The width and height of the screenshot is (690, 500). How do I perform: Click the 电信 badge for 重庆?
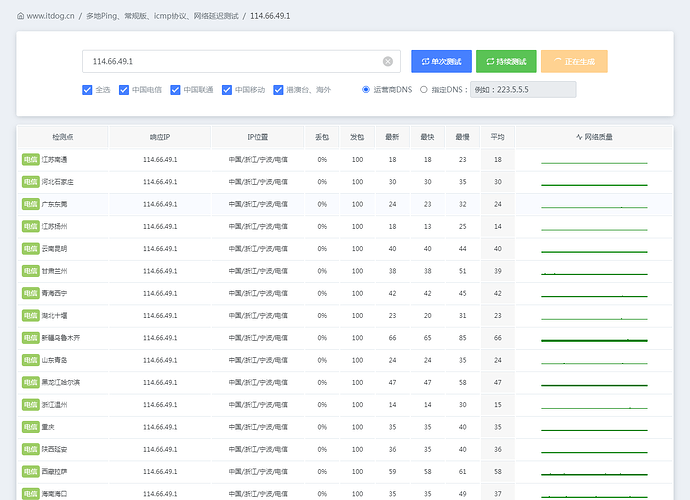coord(30,427)
